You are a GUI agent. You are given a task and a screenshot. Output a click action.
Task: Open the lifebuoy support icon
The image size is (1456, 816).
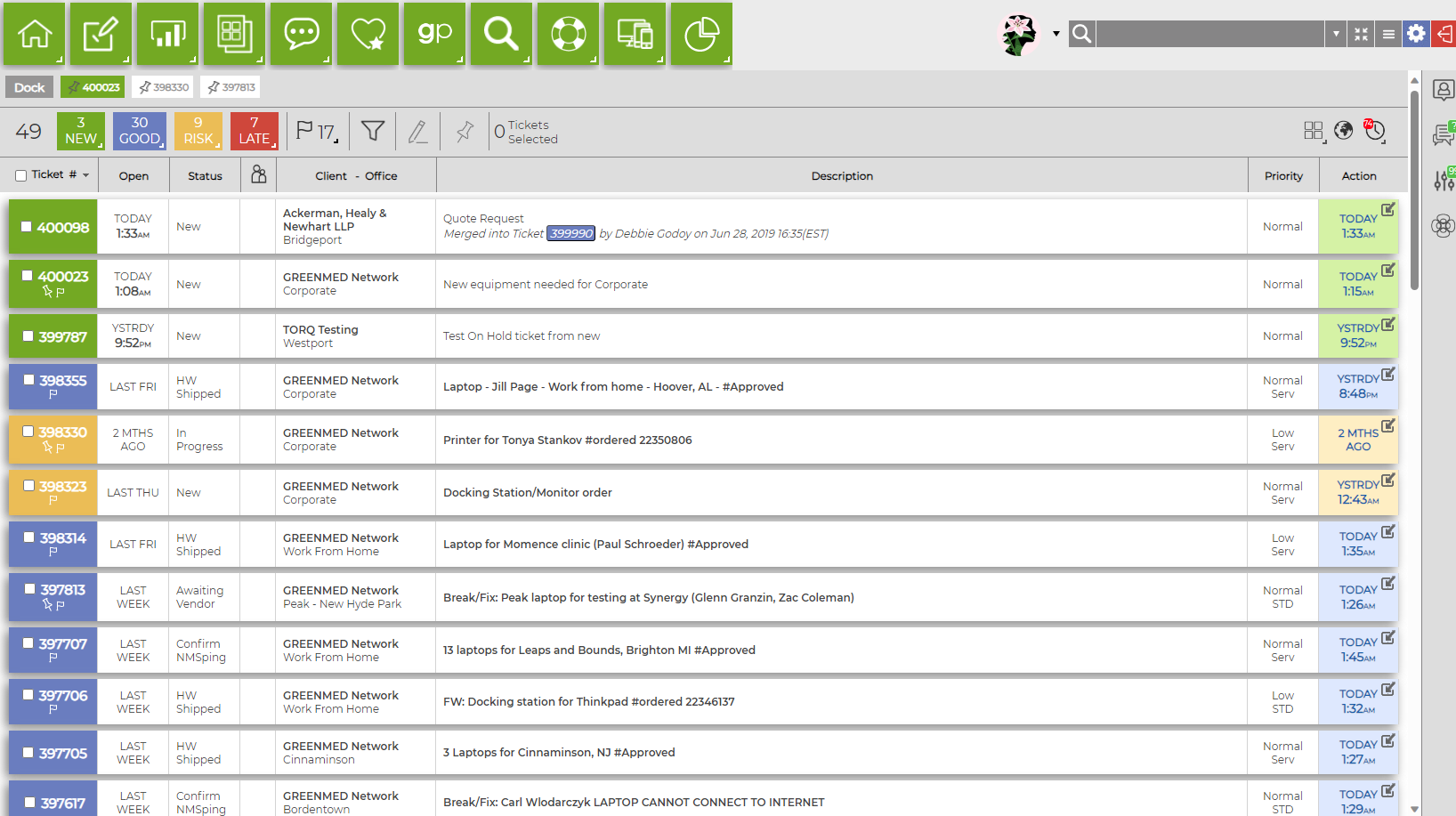tap(568, 34)
